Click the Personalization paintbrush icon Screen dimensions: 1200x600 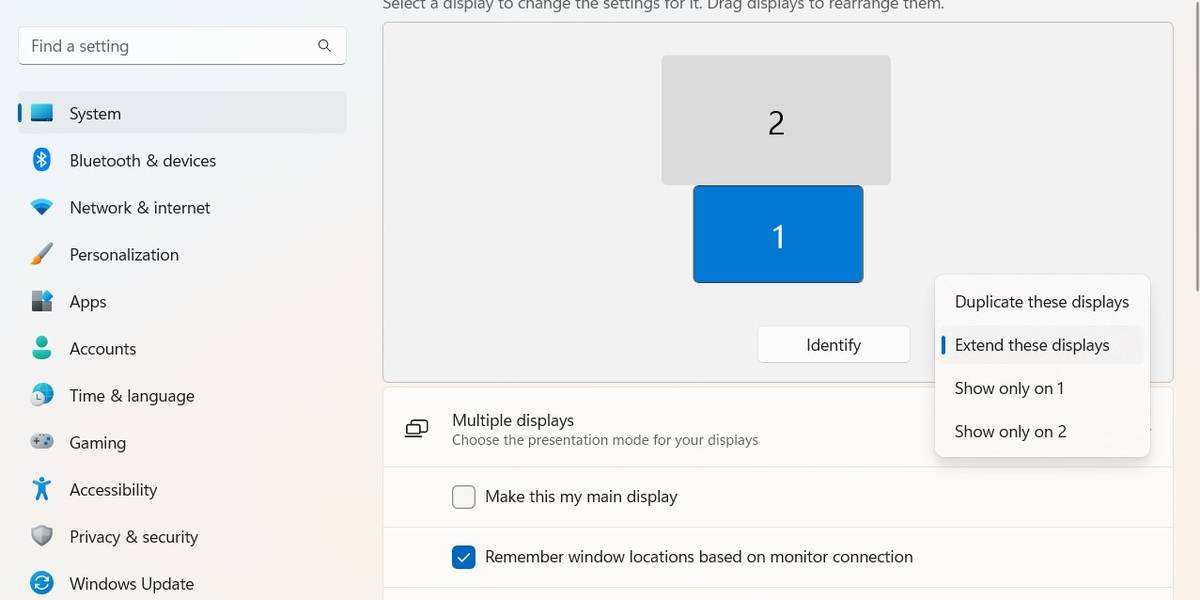pyautogui.click(x=42, y=255)
